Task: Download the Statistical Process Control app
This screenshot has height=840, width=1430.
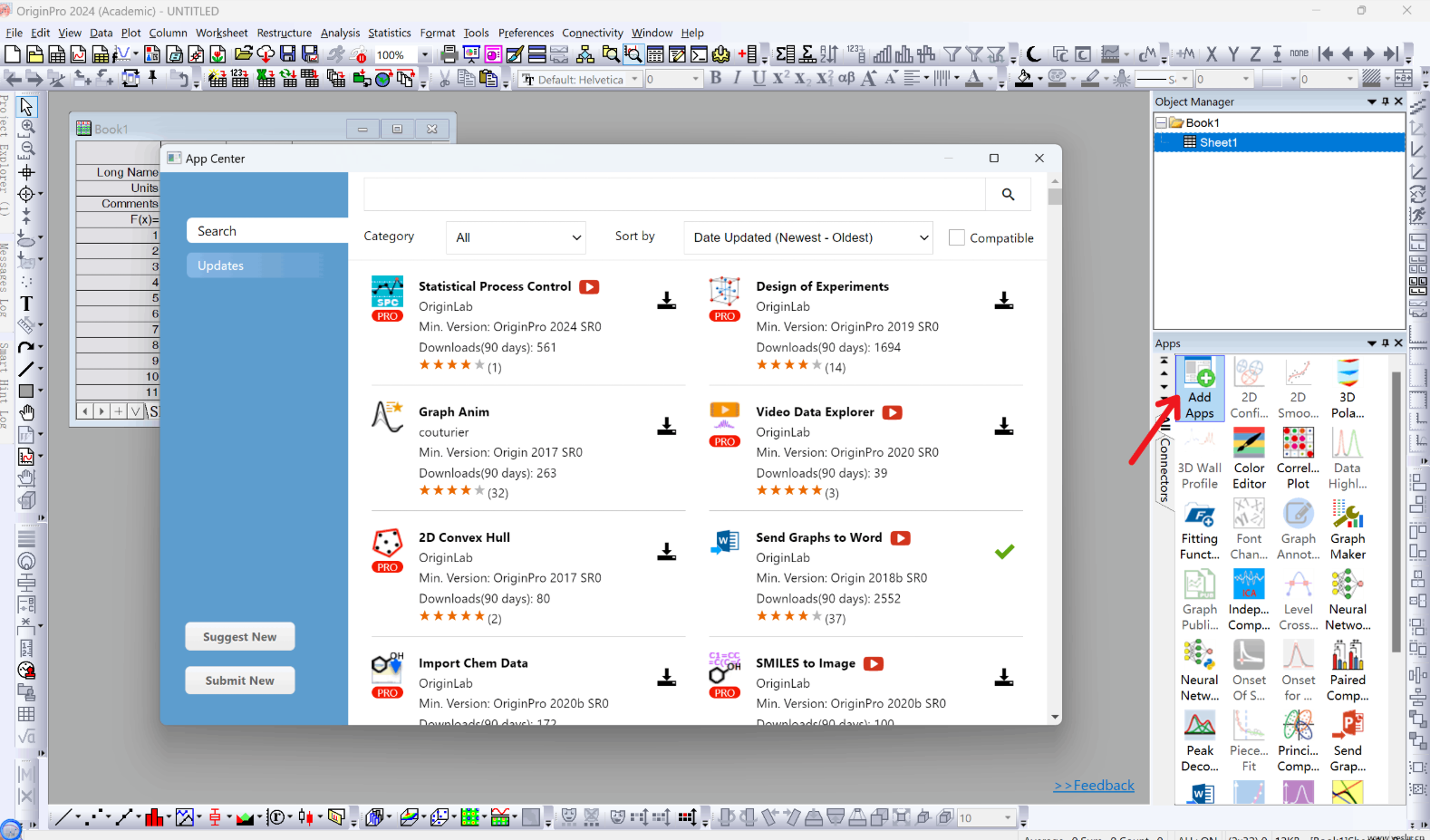Action: pyautogui.click(x=666, y=301)
